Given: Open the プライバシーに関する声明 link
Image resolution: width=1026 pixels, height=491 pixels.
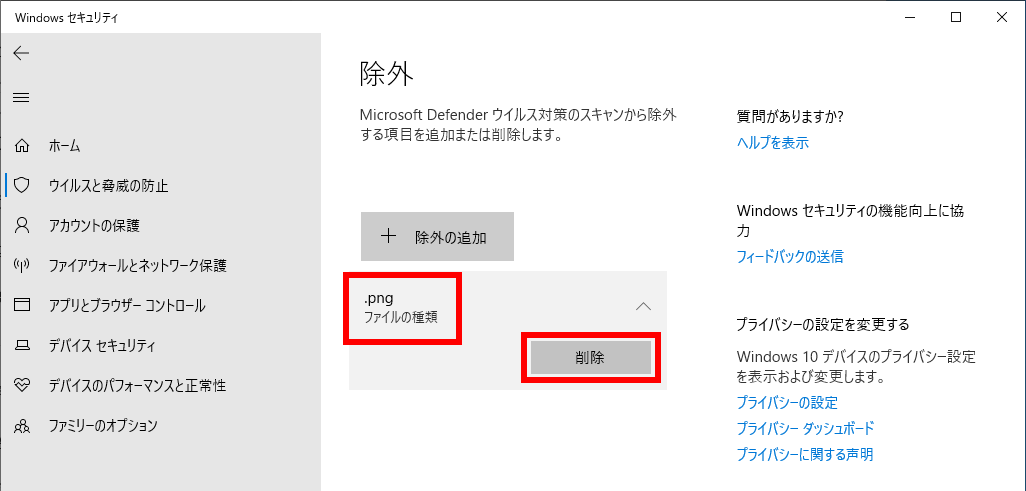Looking at the screenshot, I should (x=805, y=454).
